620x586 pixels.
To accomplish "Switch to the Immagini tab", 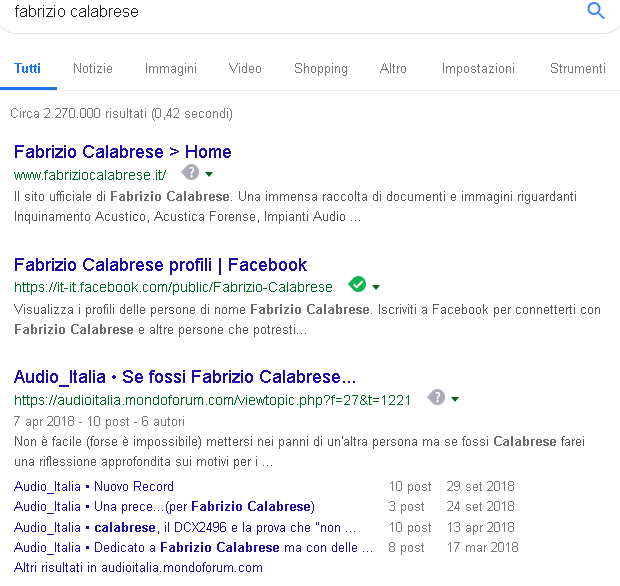I will coord(171,68).
